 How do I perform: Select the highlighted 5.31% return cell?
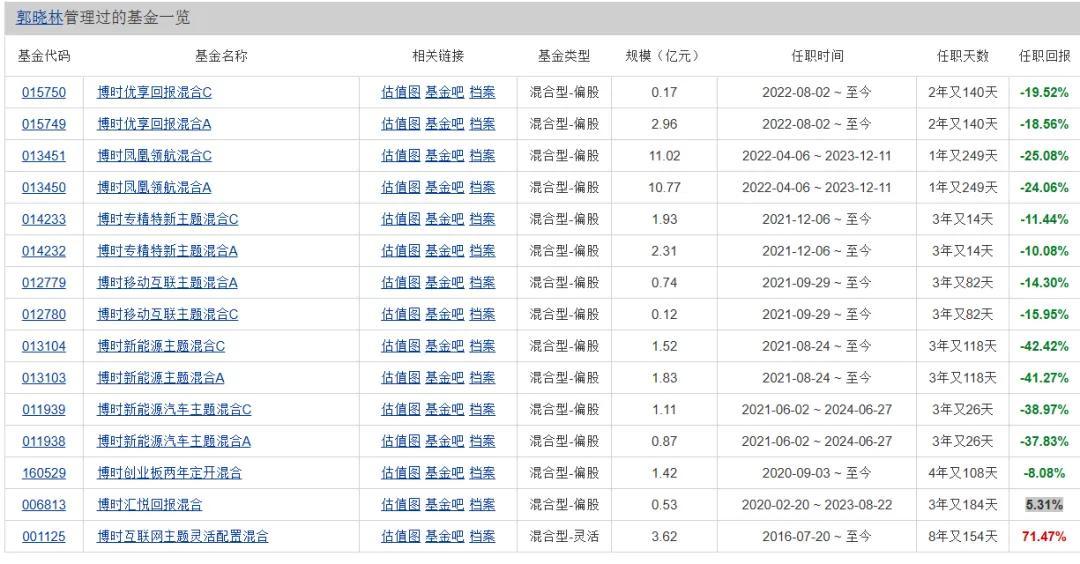click(x=1044, y=504)
